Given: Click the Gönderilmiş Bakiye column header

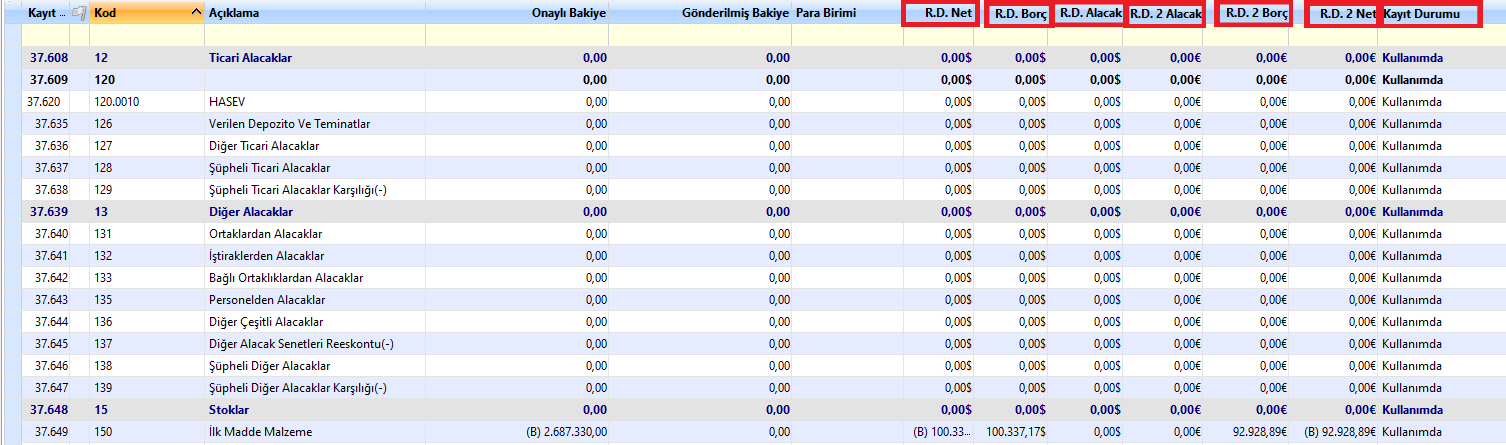Looking at the screenshot, I should coord(737,14).
